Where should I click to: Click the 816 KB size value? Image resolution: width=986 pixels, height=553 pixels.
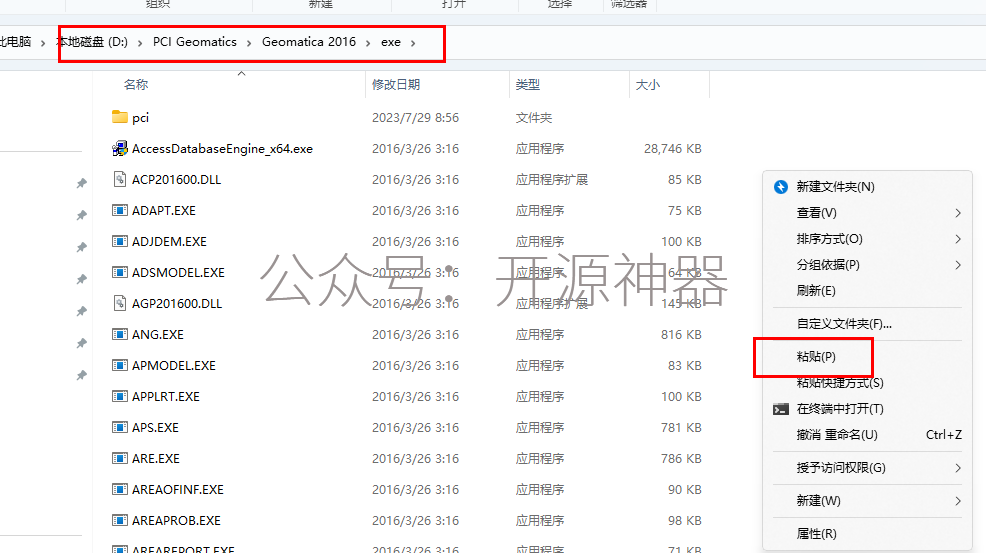pos(681,335)
